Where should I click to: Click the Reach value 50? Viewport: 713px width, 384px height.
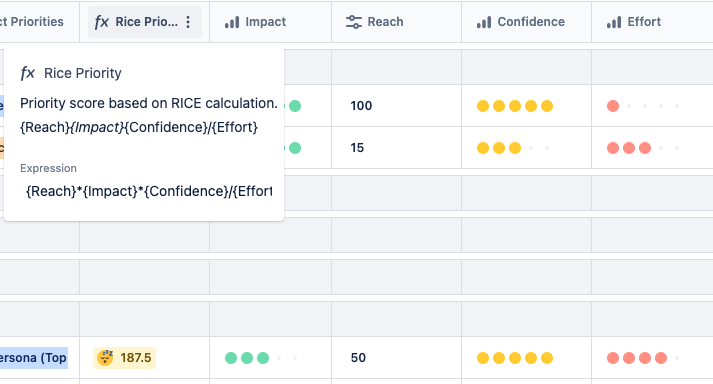[358, 358]
